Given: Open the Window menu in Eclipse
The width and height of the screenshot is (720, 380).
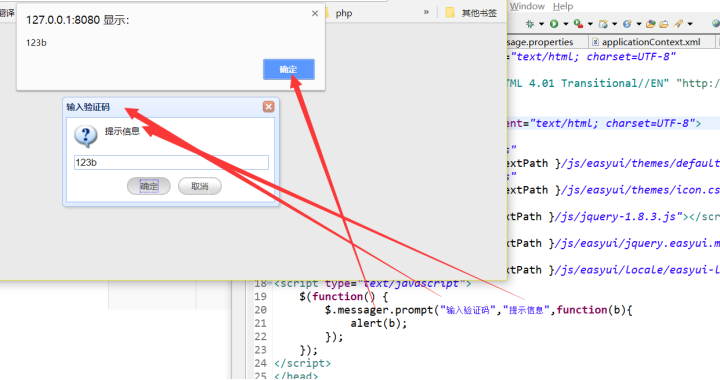Looking at the screenshot, I should 527,6.
